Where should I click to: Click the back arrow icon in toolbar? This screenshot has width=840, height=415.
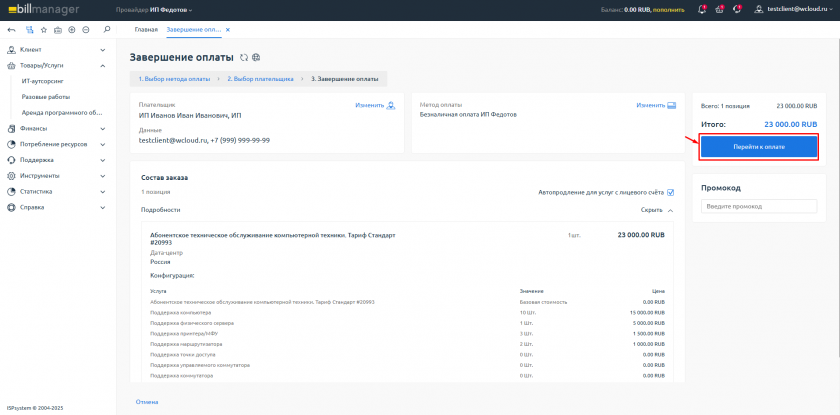click(11, 29)
